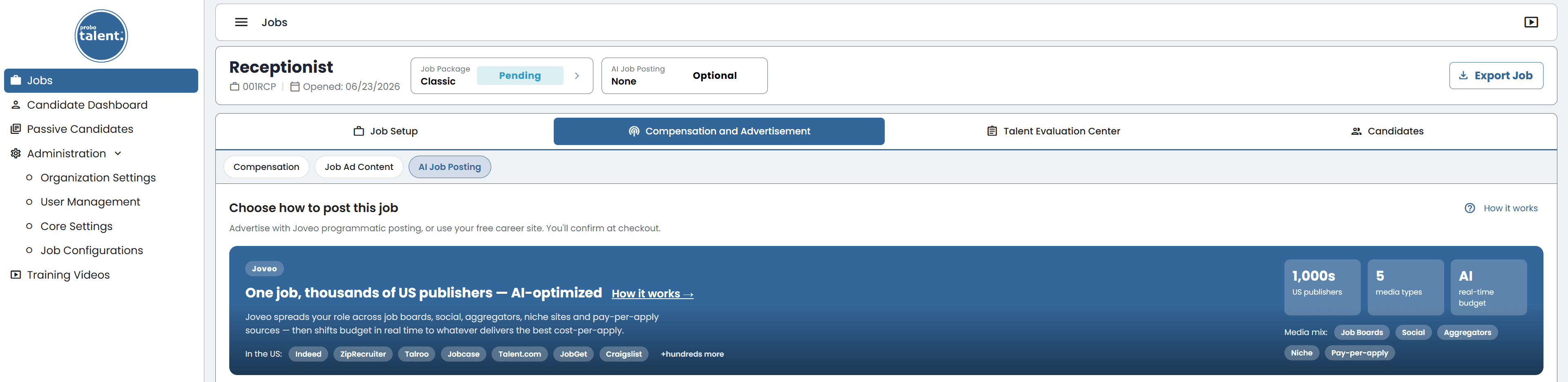
Task: Click the '+hundreds more' text
Action: (692, 354)
